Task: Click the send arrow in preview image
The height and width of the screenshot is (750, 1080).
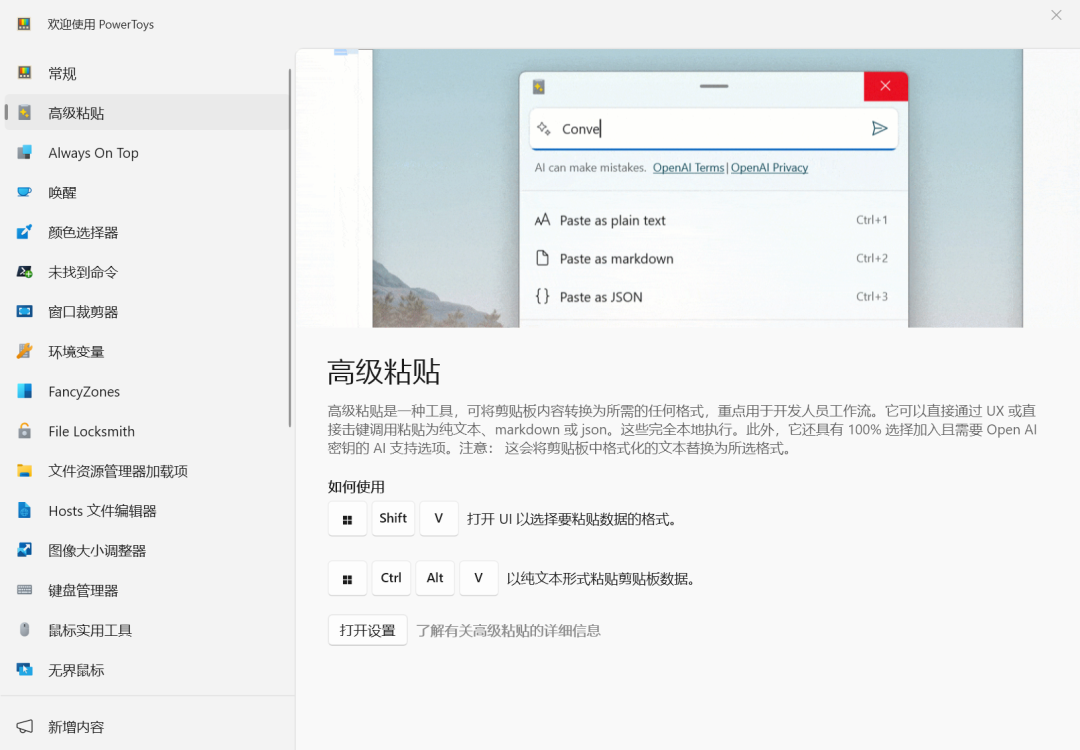Action: tap(879, 128)
